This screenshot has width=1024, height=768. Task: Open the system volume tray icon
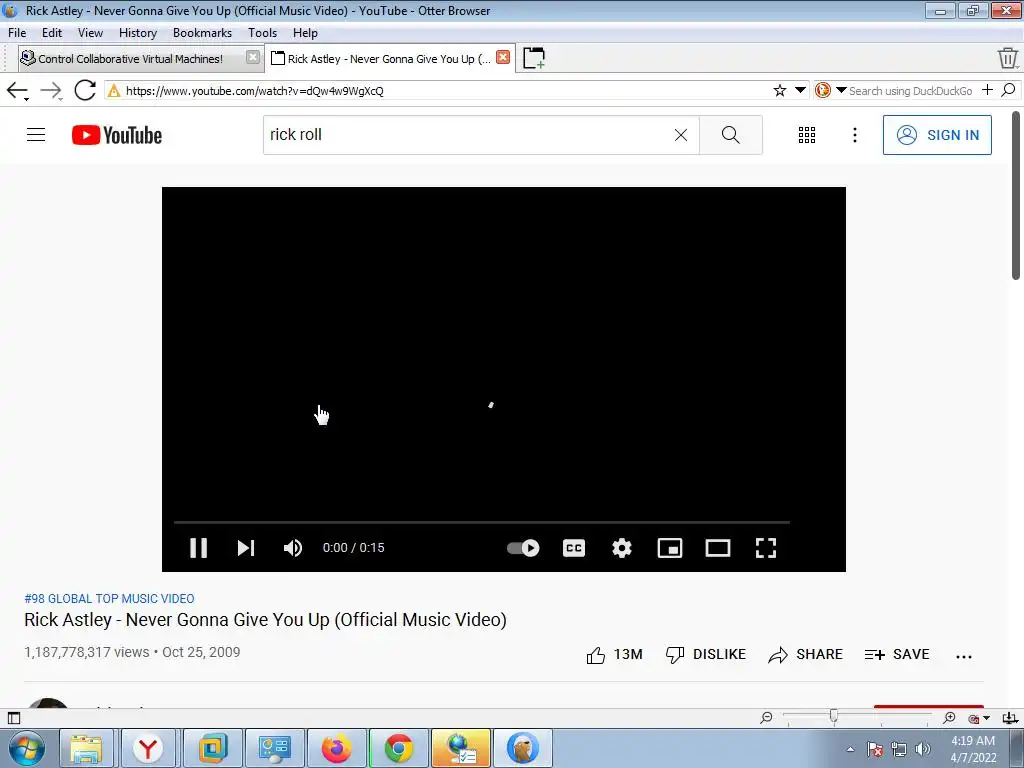923,749
